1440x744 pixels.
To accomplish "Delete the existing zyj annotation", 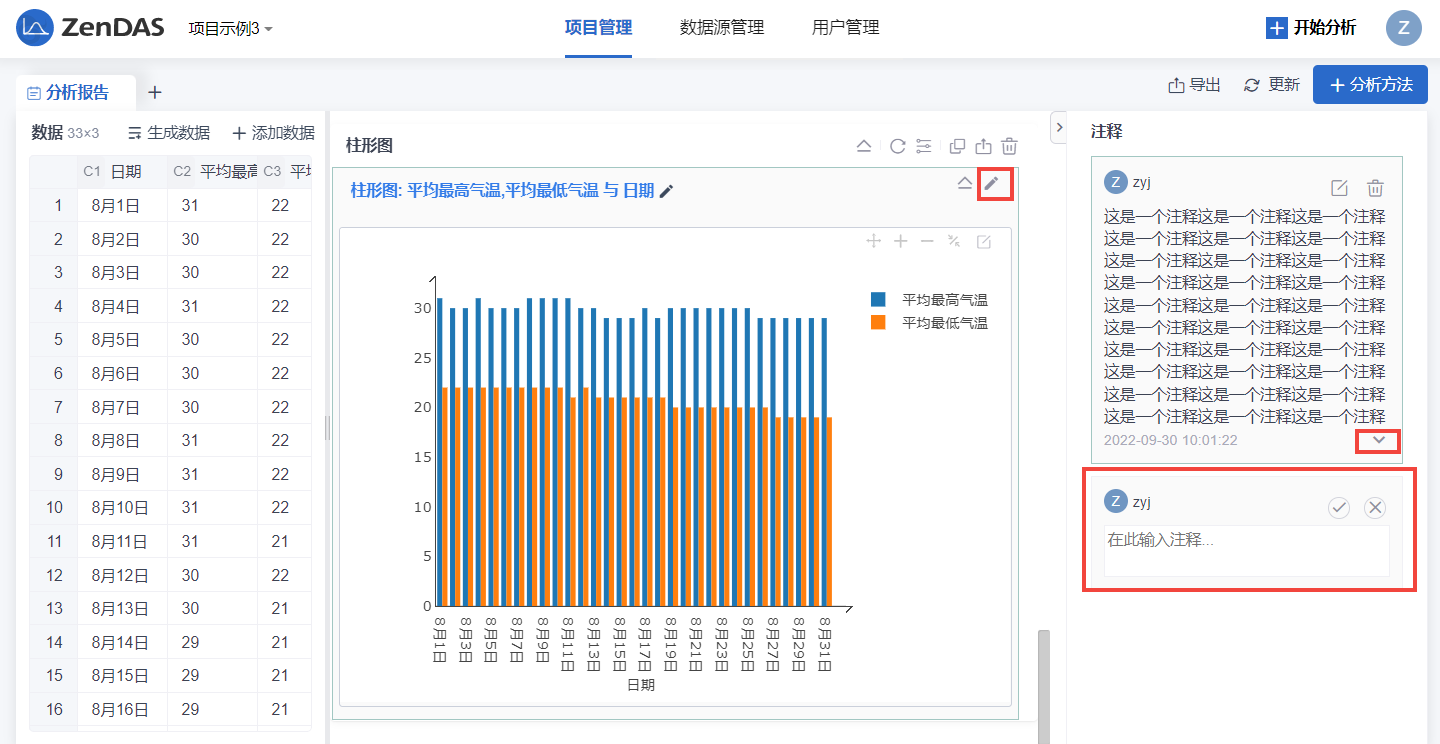I will [x=1375, y=188].
